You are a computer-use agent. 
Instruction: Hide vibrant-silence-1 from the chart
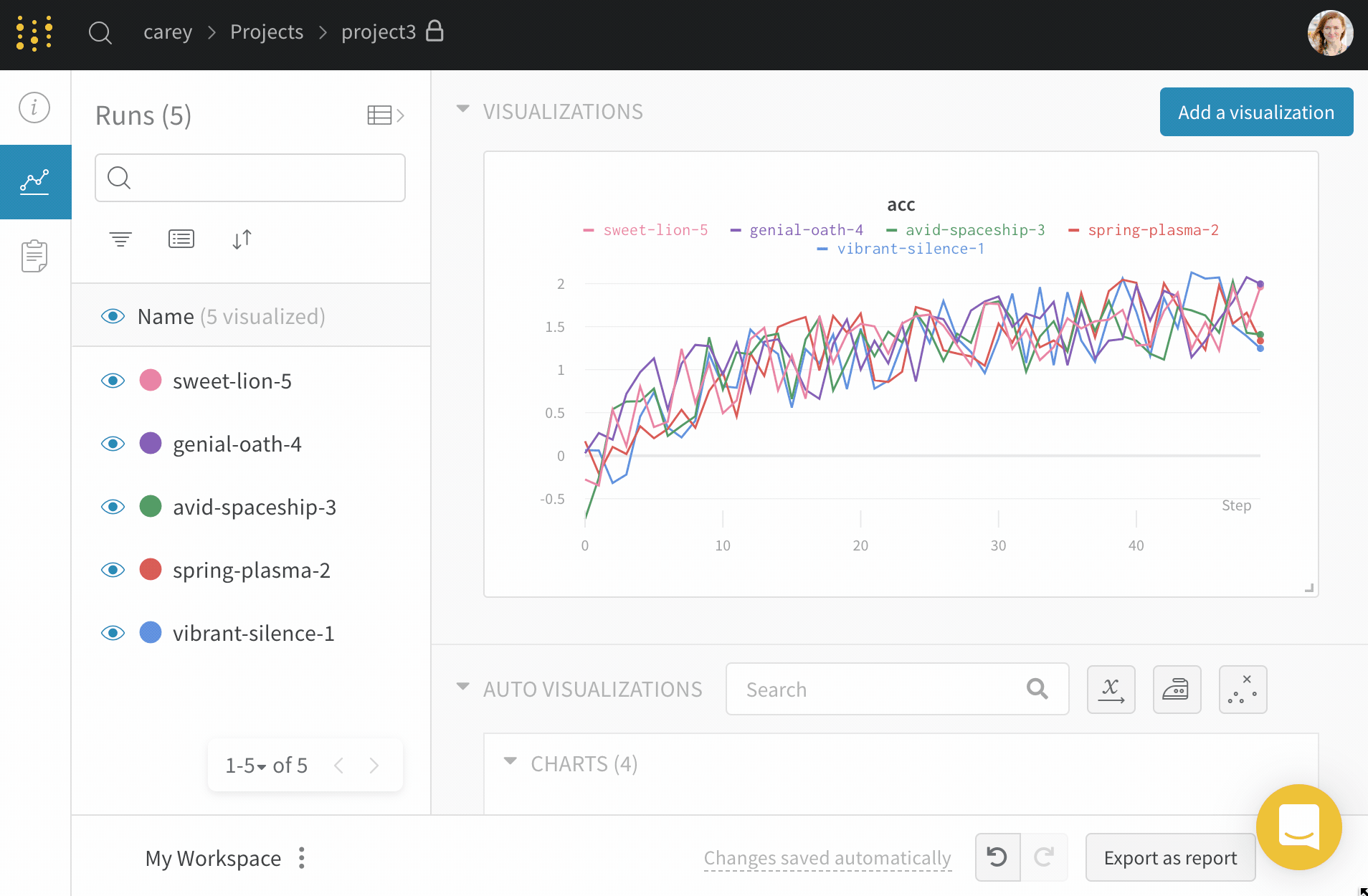(x=113, y=633)
